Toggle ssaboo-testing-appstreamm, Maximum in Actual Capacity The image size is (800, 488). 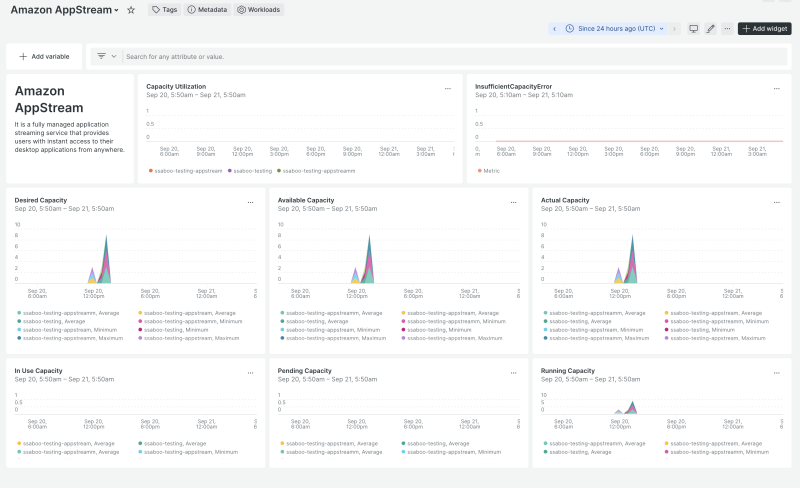pos(596,338)
